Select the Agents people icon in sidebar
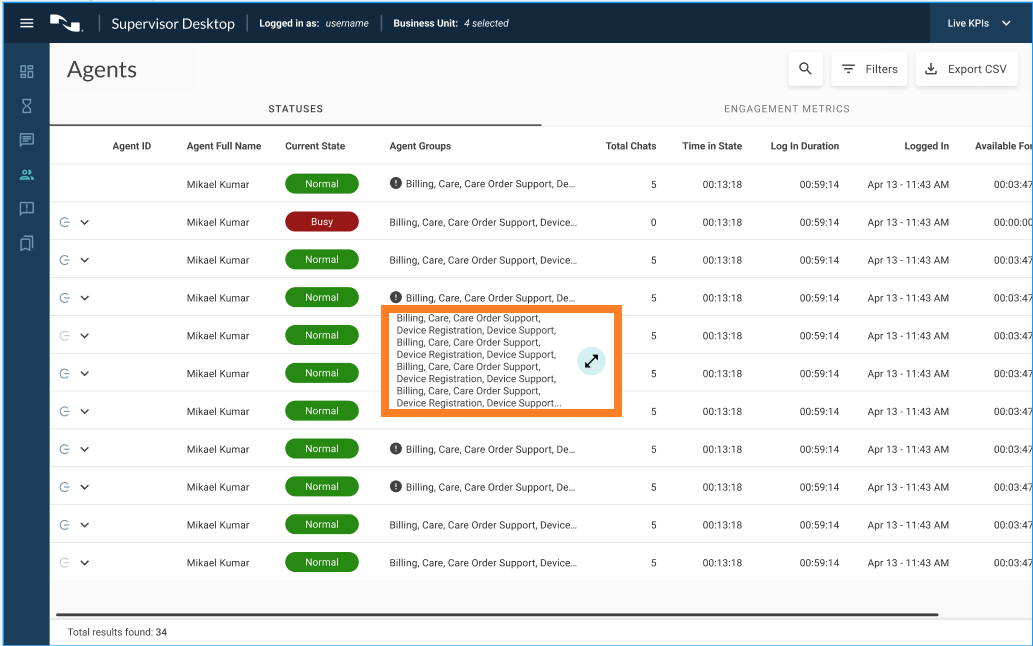Image resolution: width=1033 pixels, height=646 pixels. 27,174
